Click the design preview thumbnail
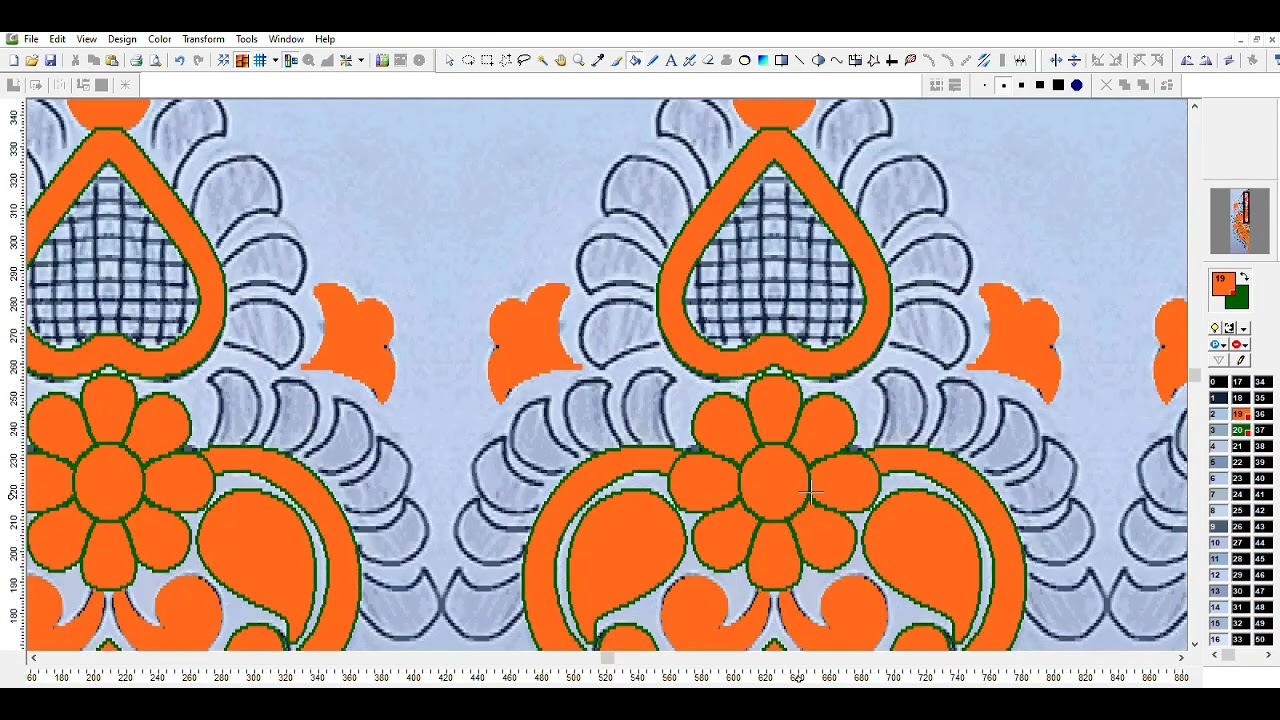The image size is (1280, 720). point(1240,221)
